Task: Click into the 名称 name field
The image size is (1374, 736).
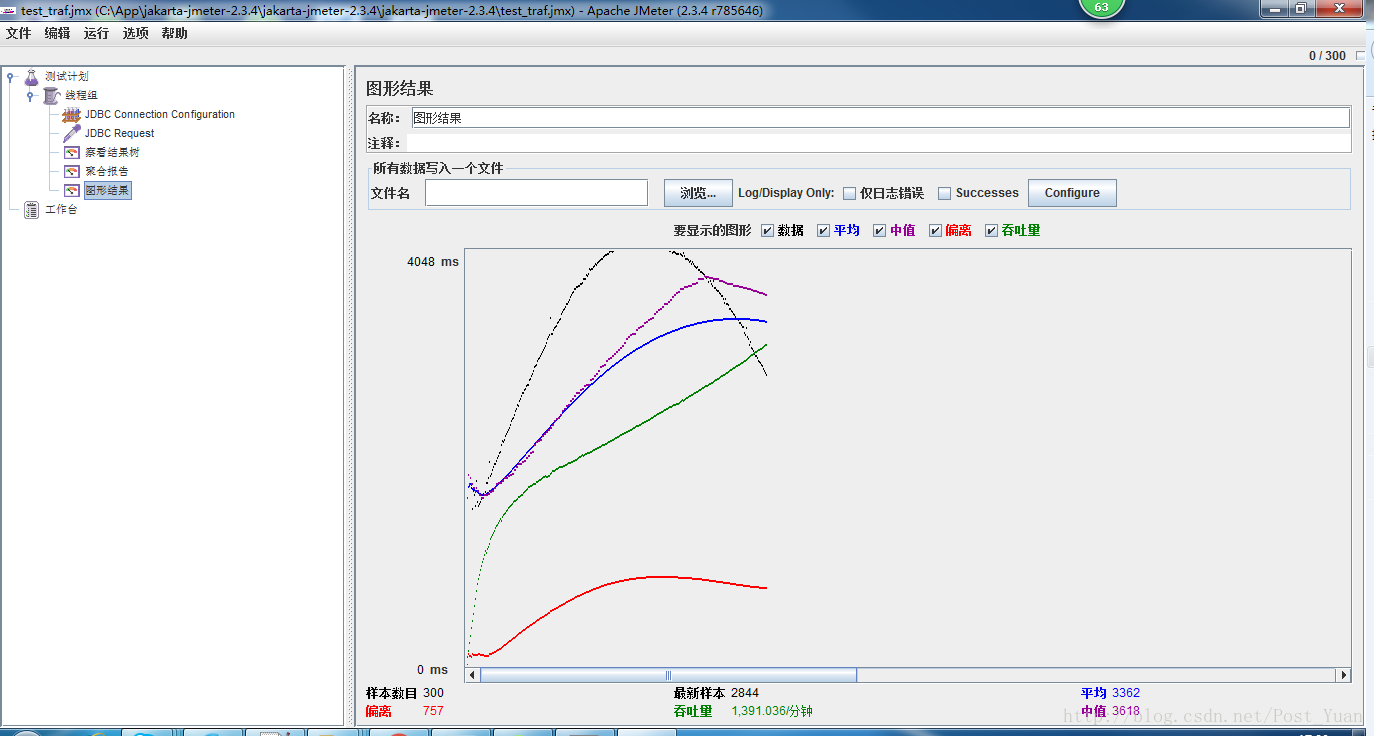Action: coord(880,118)
